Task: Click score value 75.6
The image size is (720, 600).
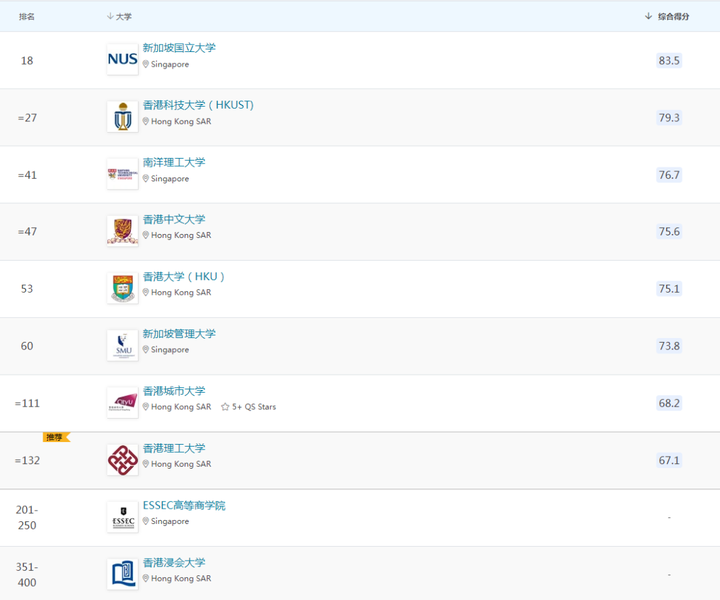Action: 669,231
